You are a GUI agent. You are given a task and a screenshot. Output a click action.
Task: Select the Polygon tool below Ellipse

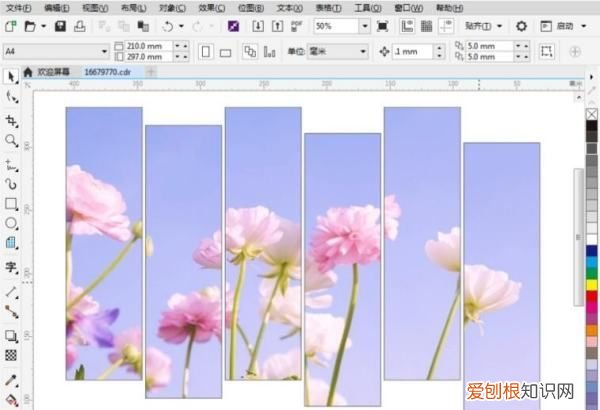(x=11, y=243)
